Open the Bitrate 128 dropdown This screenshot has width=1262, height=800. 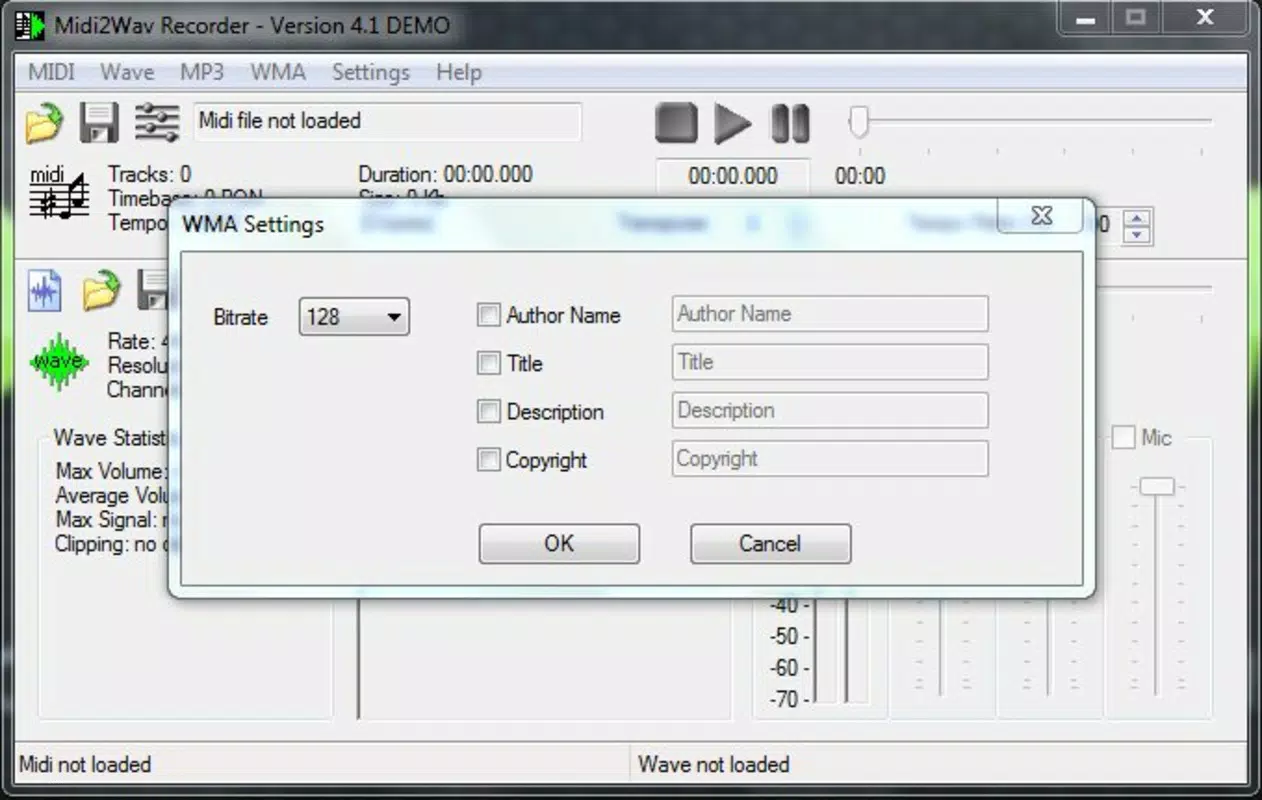pyautogui.click(x=354, y=317)
